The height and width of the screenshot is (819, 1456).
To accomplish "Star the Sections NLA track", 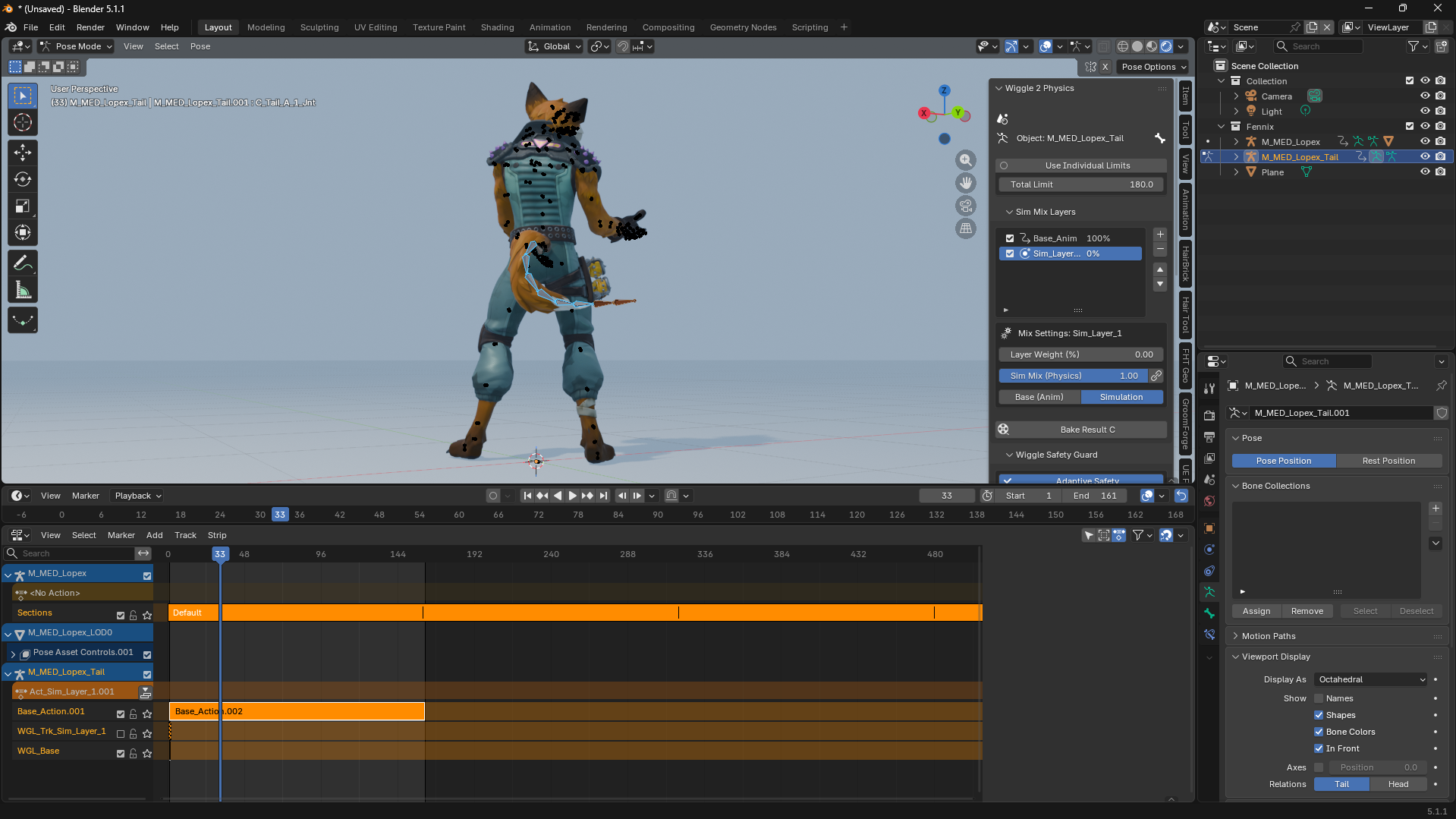I will pos(147,615).
